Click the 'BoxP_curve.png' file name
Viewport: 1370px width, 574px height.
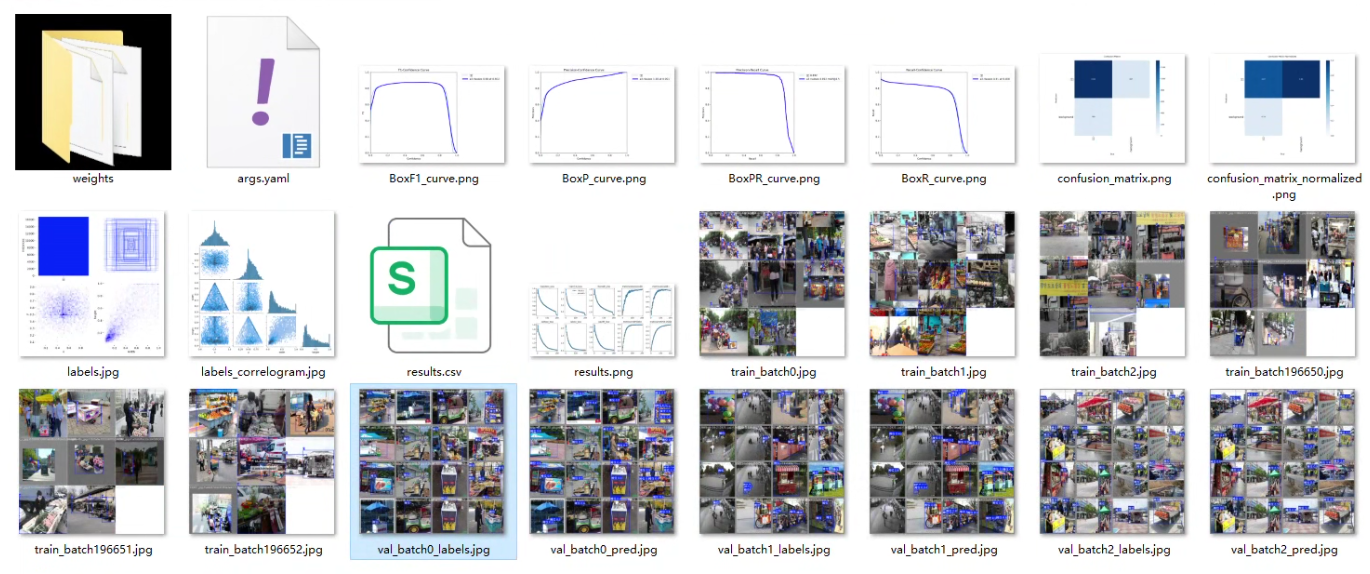pyautogui.click(x=603, y=179)
